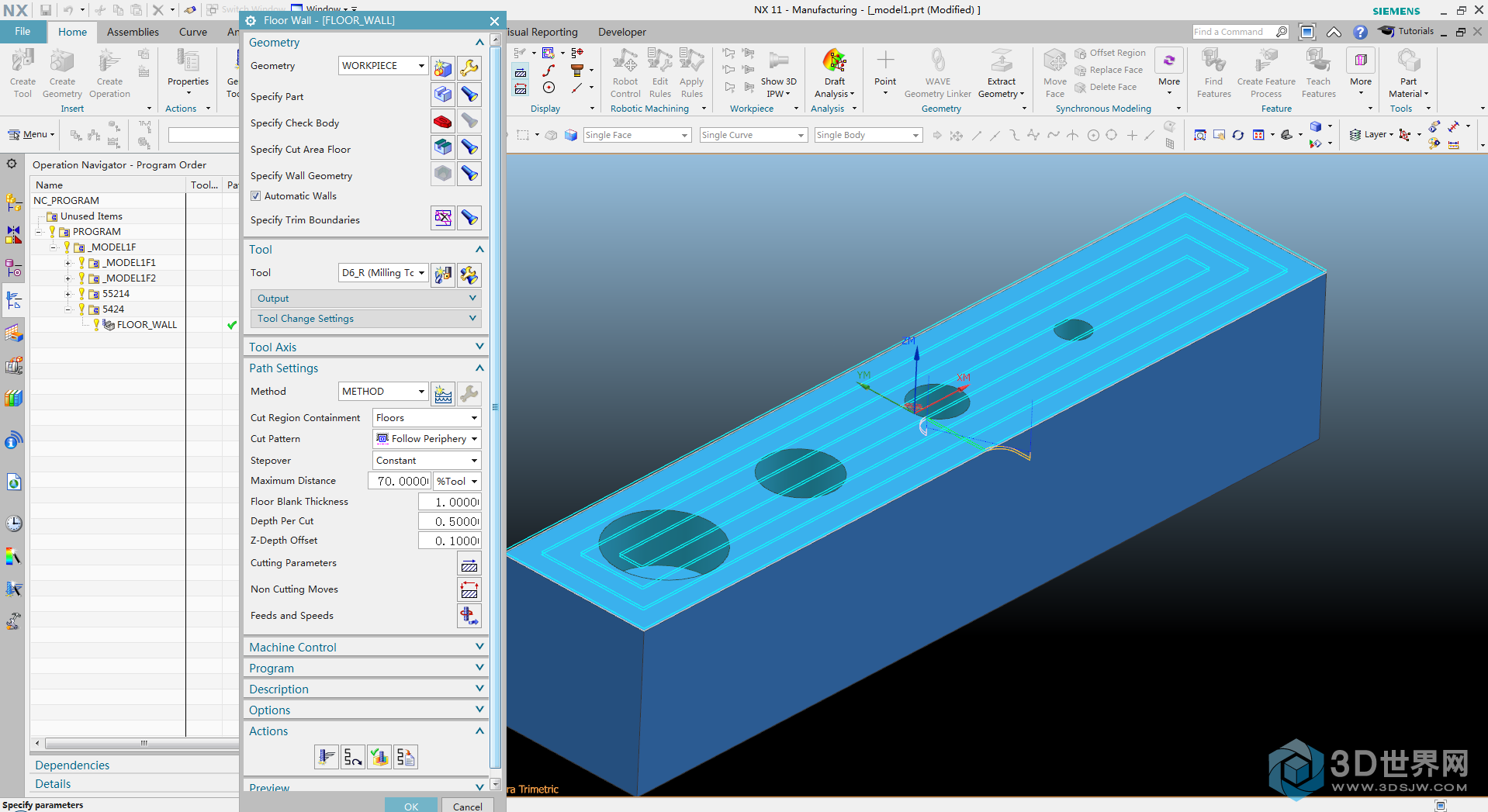Collapse the Path Settings section

[x=365, y=368]
